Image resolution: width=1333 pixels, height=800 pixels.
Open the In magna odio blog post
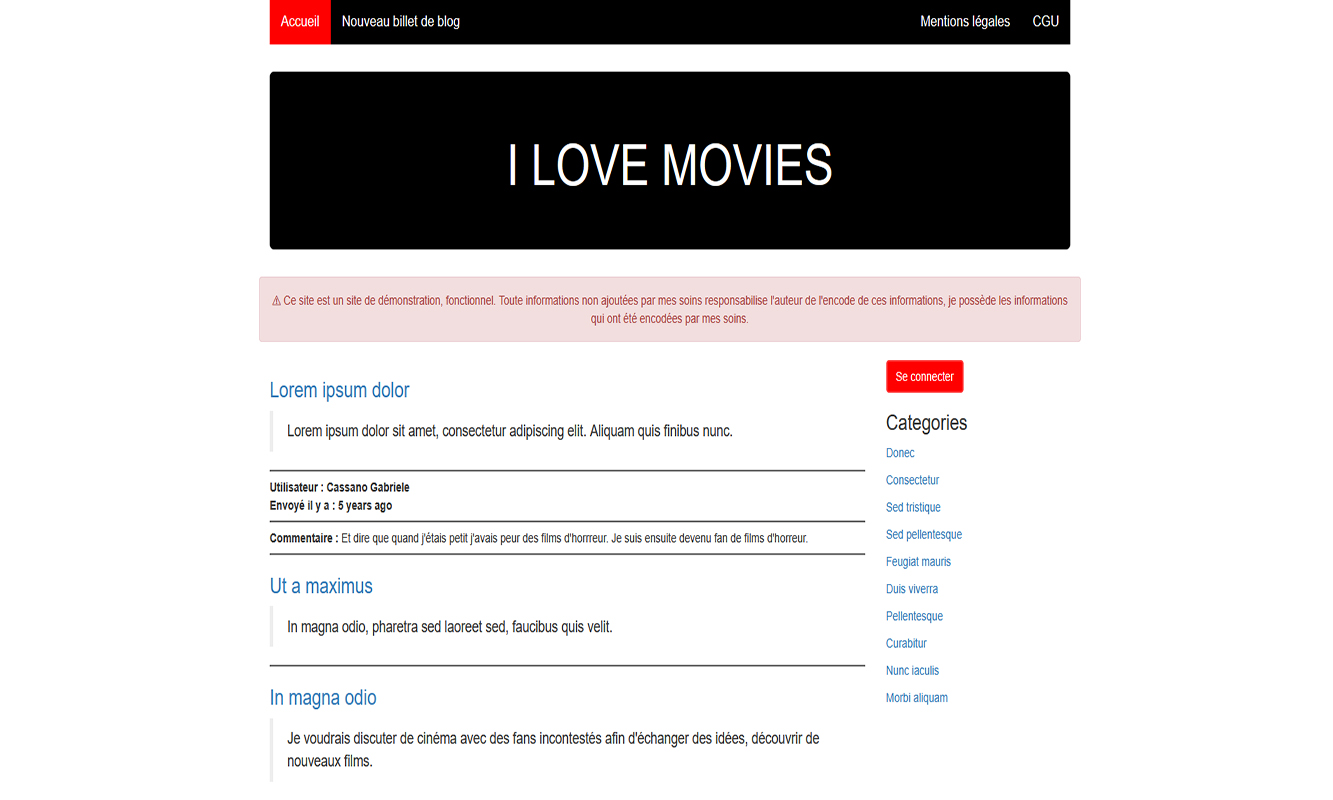pos(323,697)
